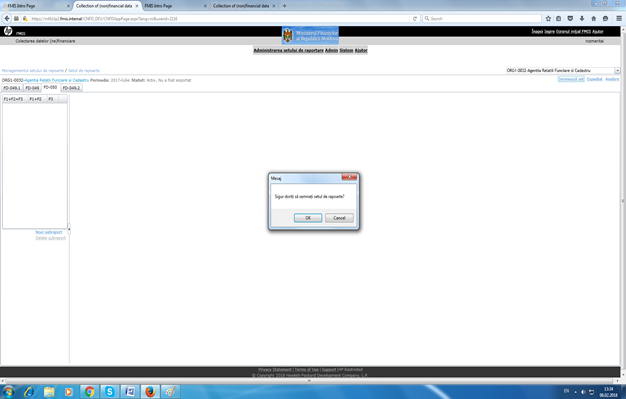Open Skype from taskbar
This screenshot has height=399, width=626.
coord(109,392)
